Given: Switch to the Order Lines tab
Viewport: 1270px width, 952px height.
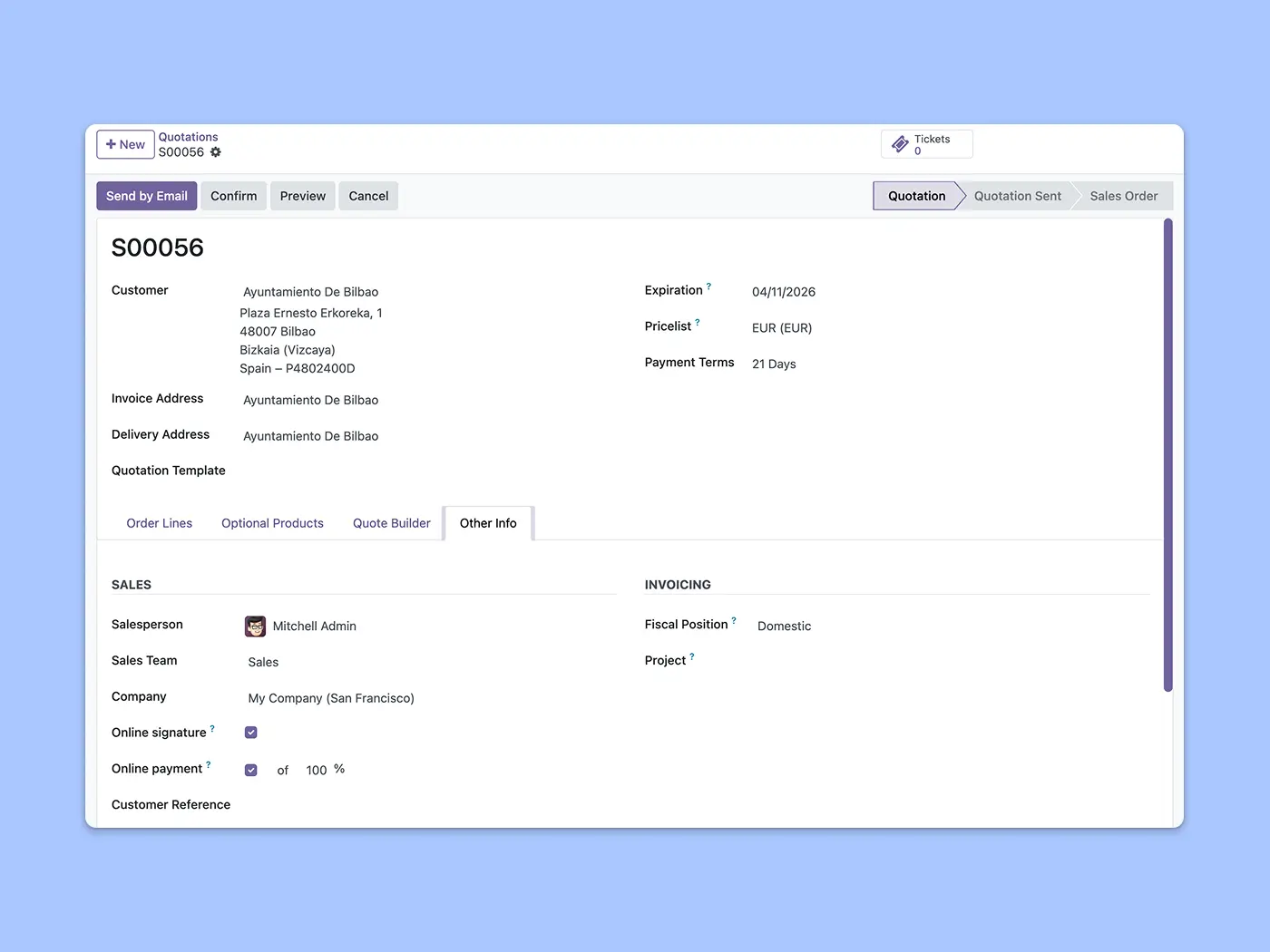Looking at the screenshot, I should [160, 523].
